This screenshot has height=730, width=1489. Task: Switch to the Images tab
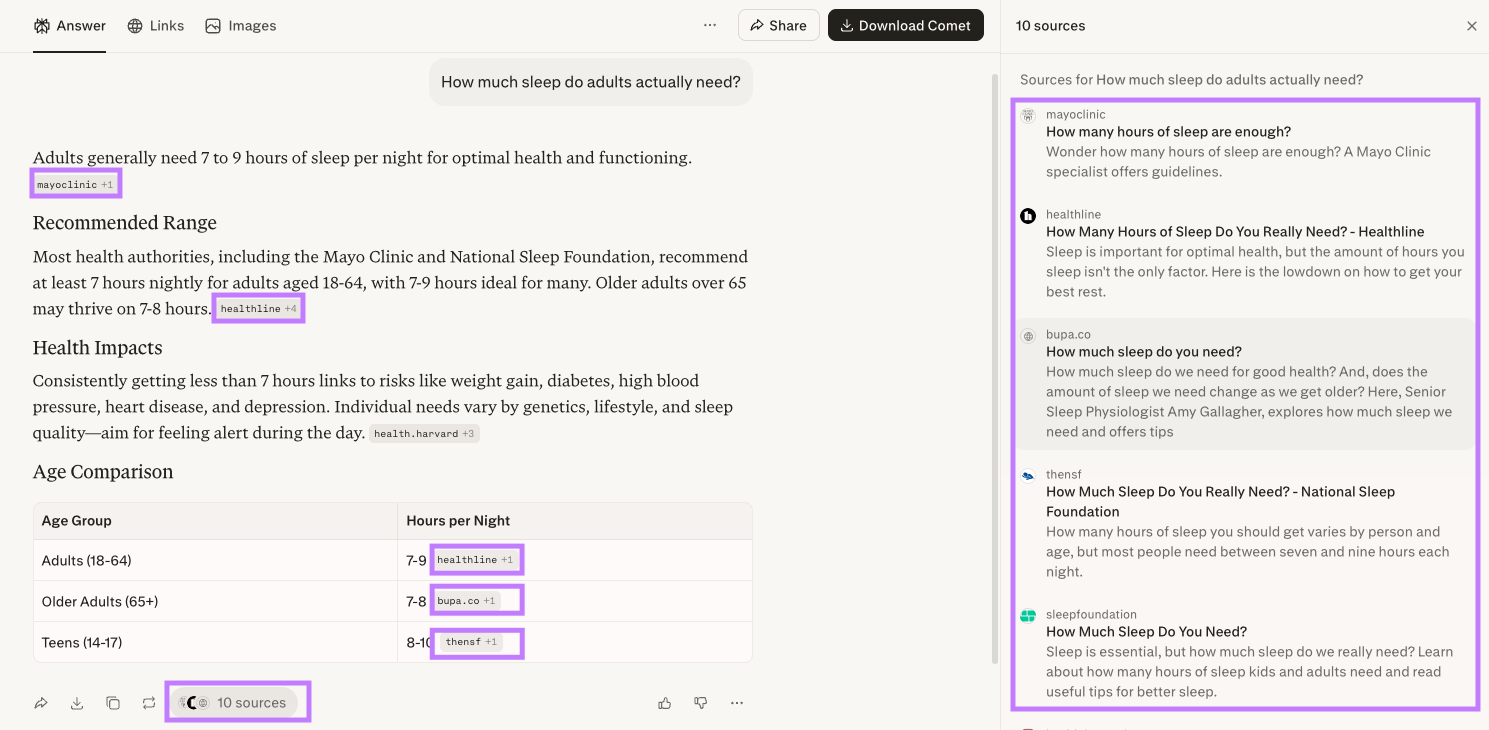click(240, 26)
